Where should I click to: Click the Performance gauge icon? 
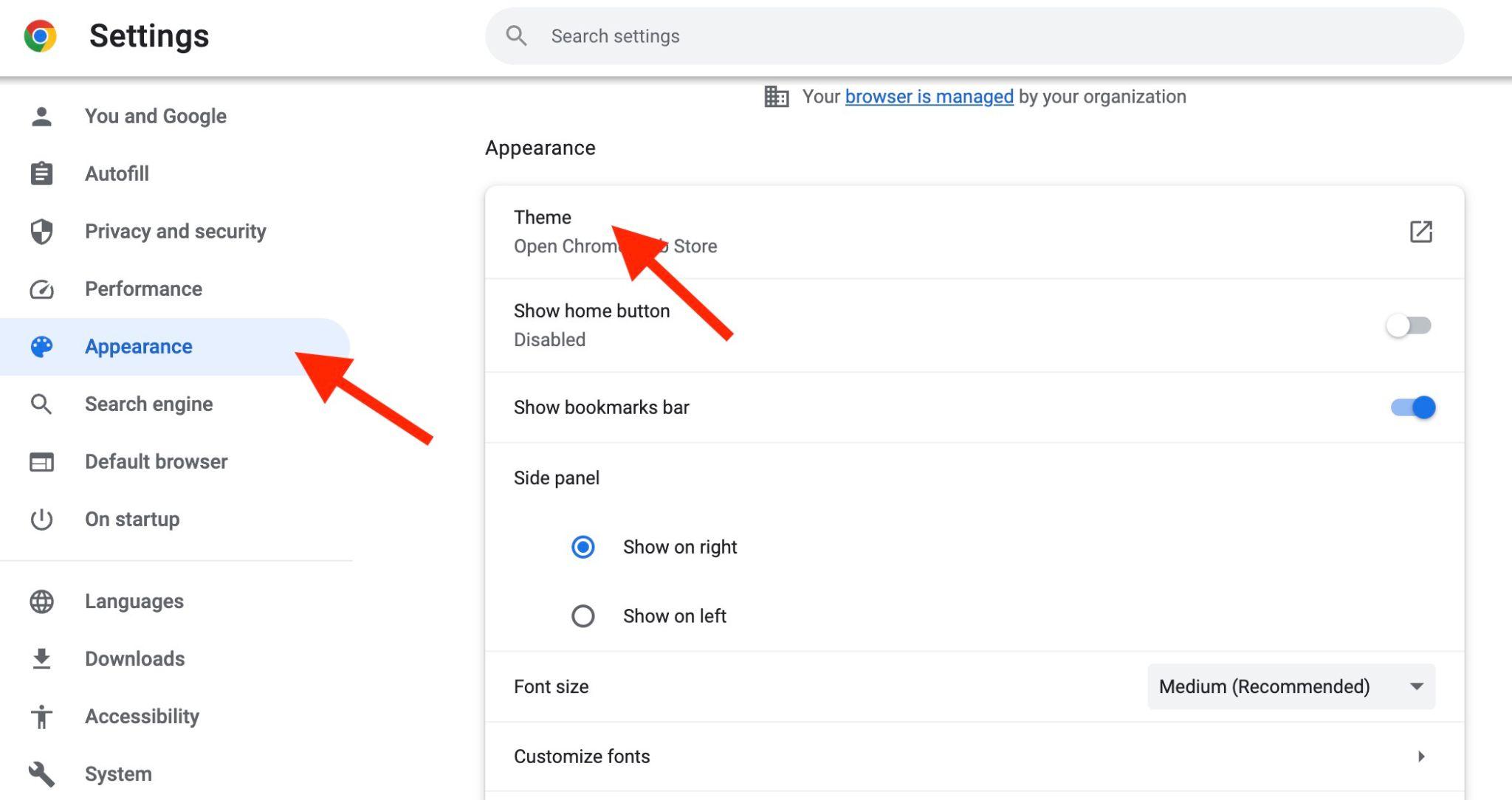click(41, 289)
